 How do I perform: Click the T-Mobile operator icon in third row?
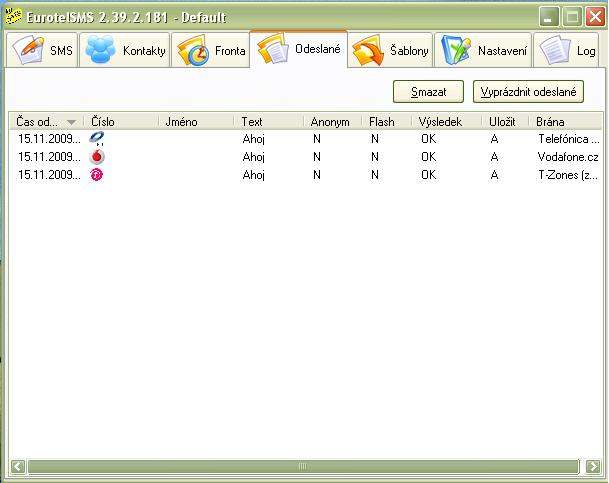tap(96, 175)
